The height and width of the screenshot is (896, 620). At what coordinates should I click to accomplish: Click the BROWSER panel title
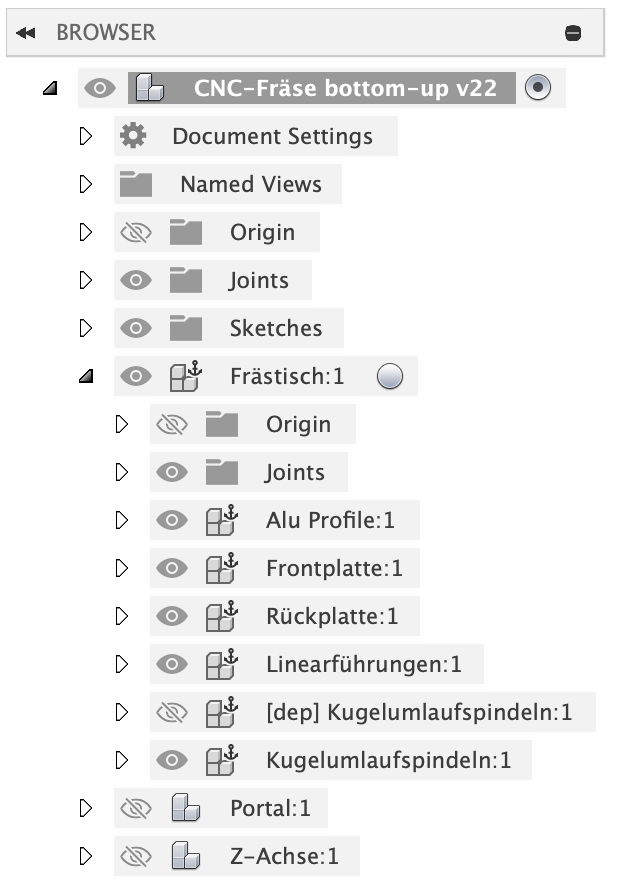click(x=106, y=33)
